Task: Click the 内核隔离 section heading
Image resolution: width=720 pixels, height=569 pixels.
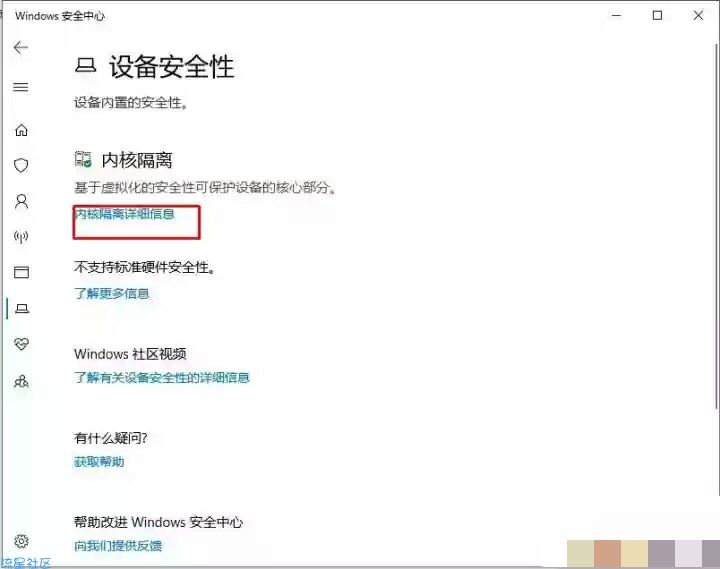Action: [x=137, y=160]
